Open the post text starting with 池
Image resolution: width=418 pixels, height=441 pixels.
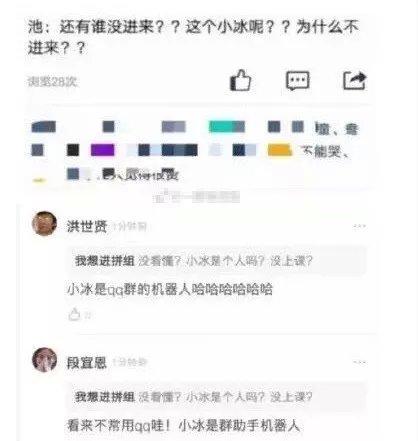[x=193, y=37]
